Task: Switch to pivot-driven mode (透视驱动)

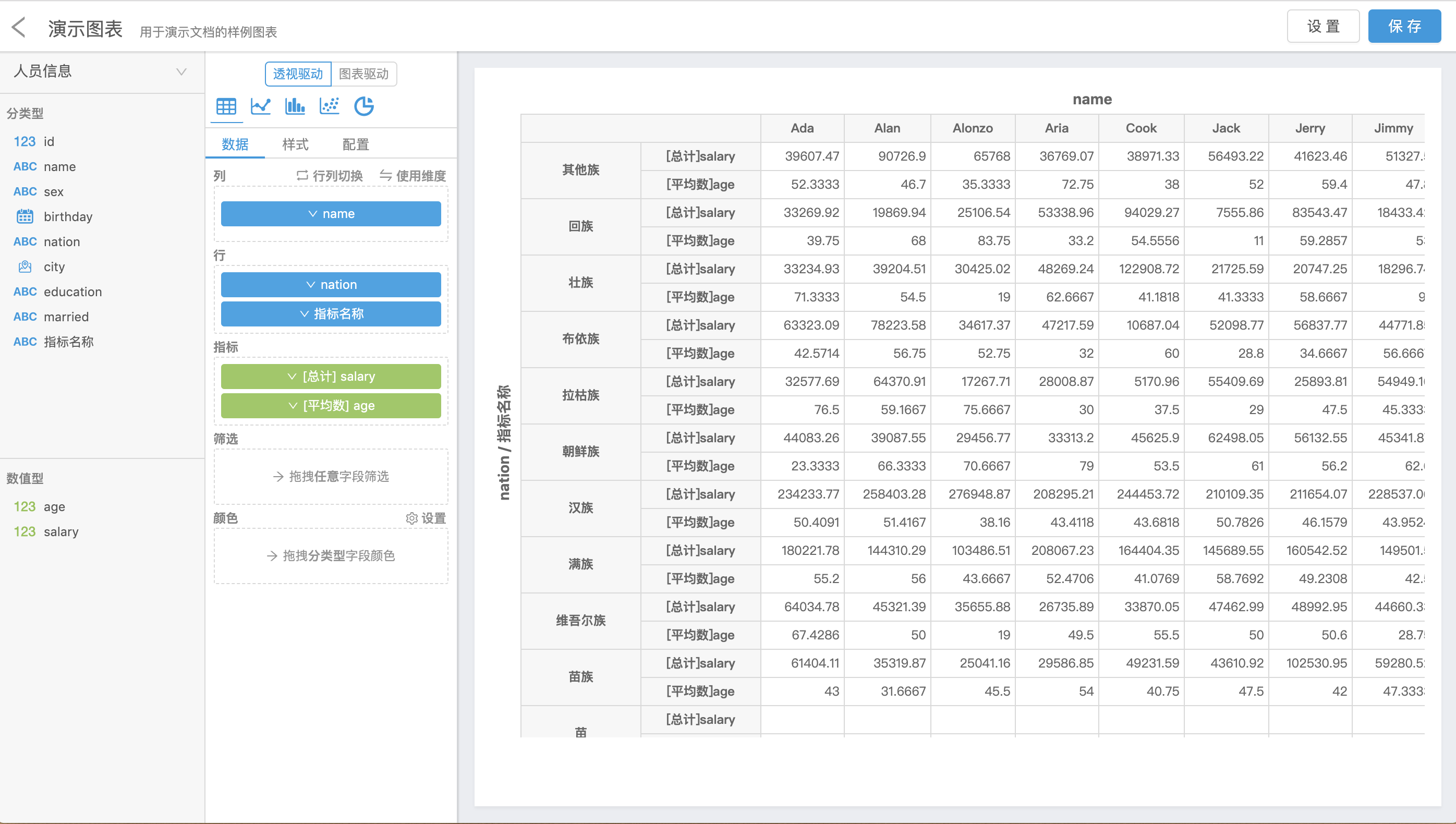Action: pos(298,74)
